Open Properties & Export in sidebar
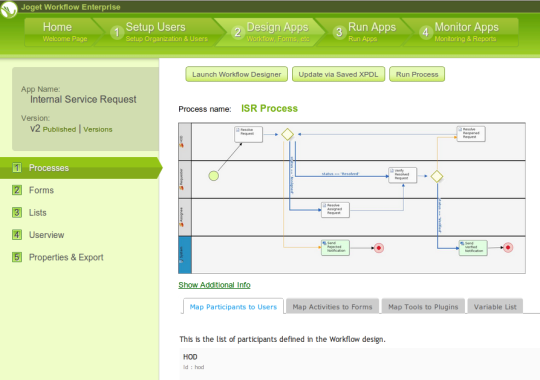 coord(66,257)
